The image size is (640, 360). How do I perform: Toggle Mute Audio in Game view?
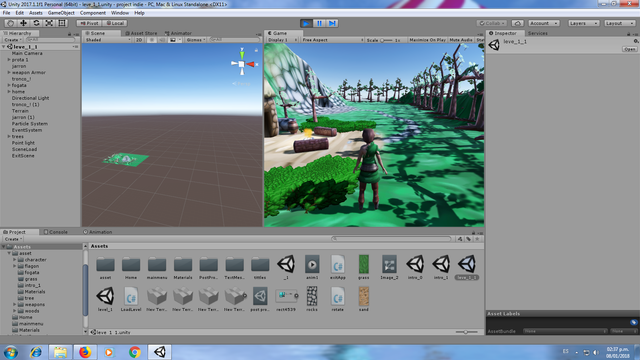(460, 40)
